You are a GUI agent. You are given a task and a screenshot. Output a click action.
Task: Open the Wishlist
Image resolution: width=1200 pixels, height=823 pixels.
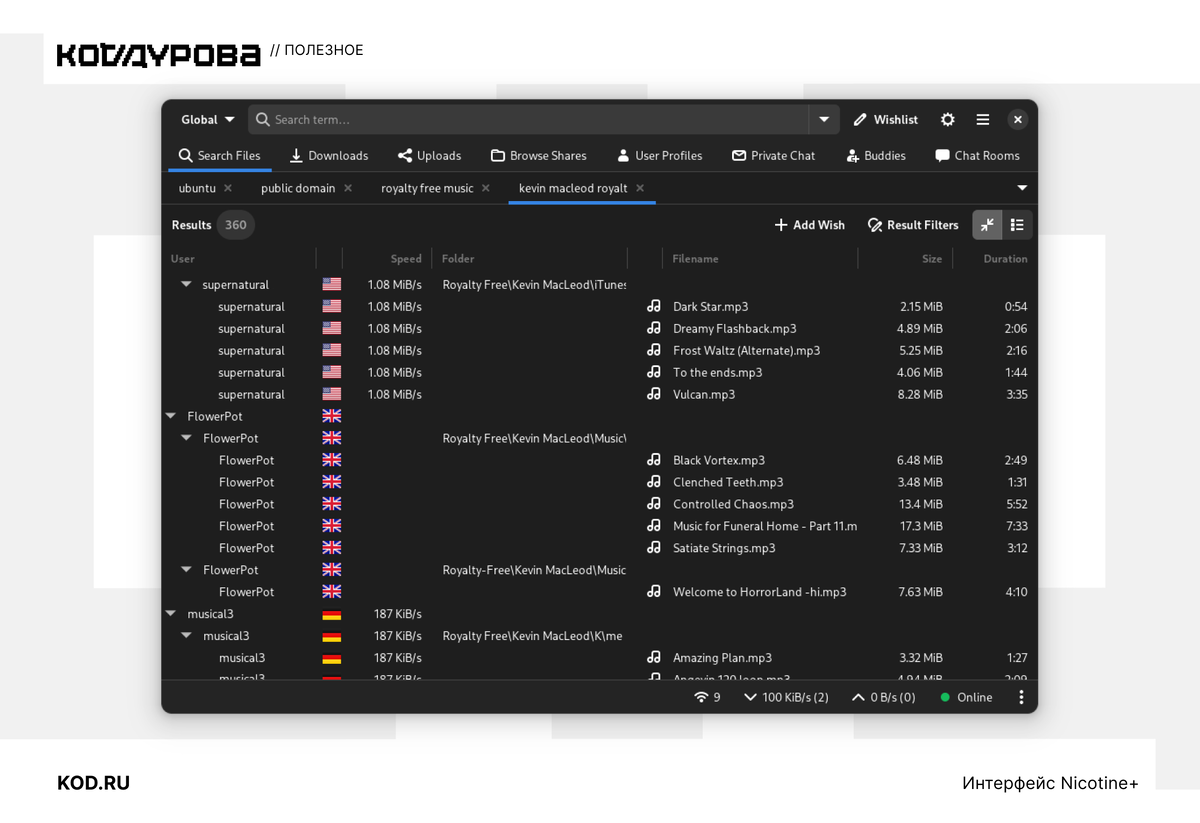(885, 120)
